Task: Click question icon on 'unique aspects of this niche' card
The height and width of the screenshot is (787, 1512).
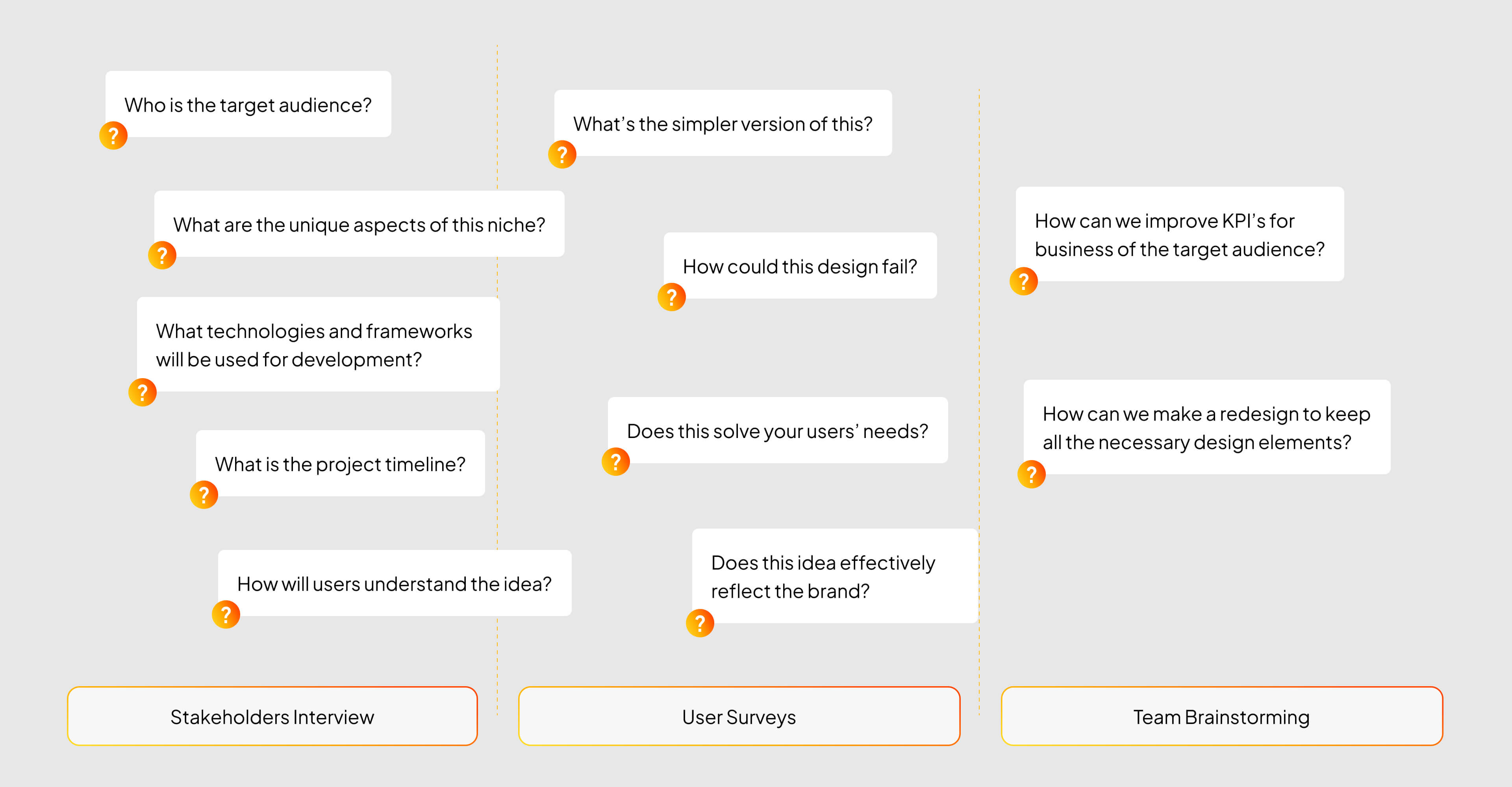Action: 162,256
